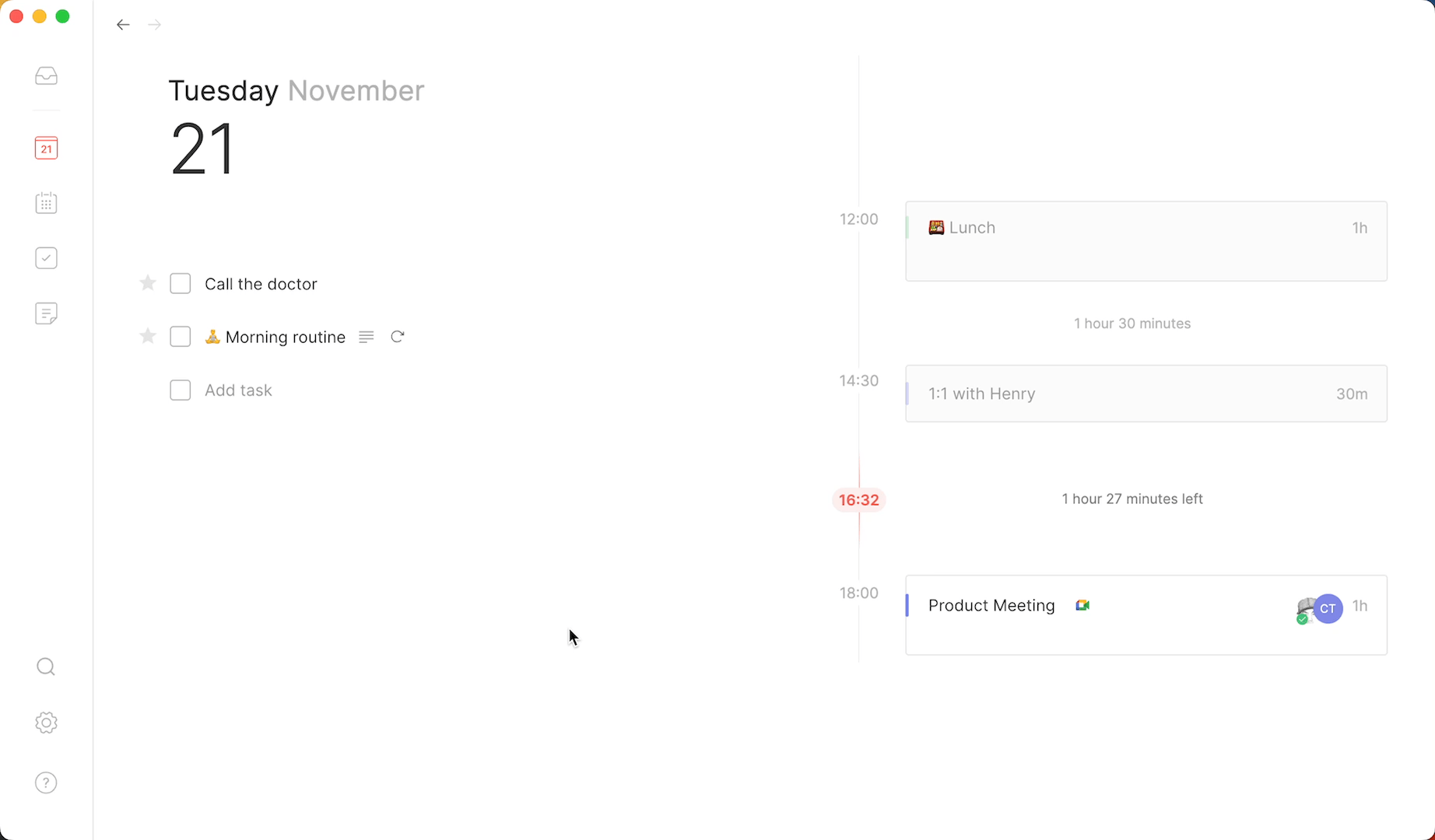This screenshot has height=840, width=1435.
Task: Open the monthly calendar grid view
Action: coord(46,203)
